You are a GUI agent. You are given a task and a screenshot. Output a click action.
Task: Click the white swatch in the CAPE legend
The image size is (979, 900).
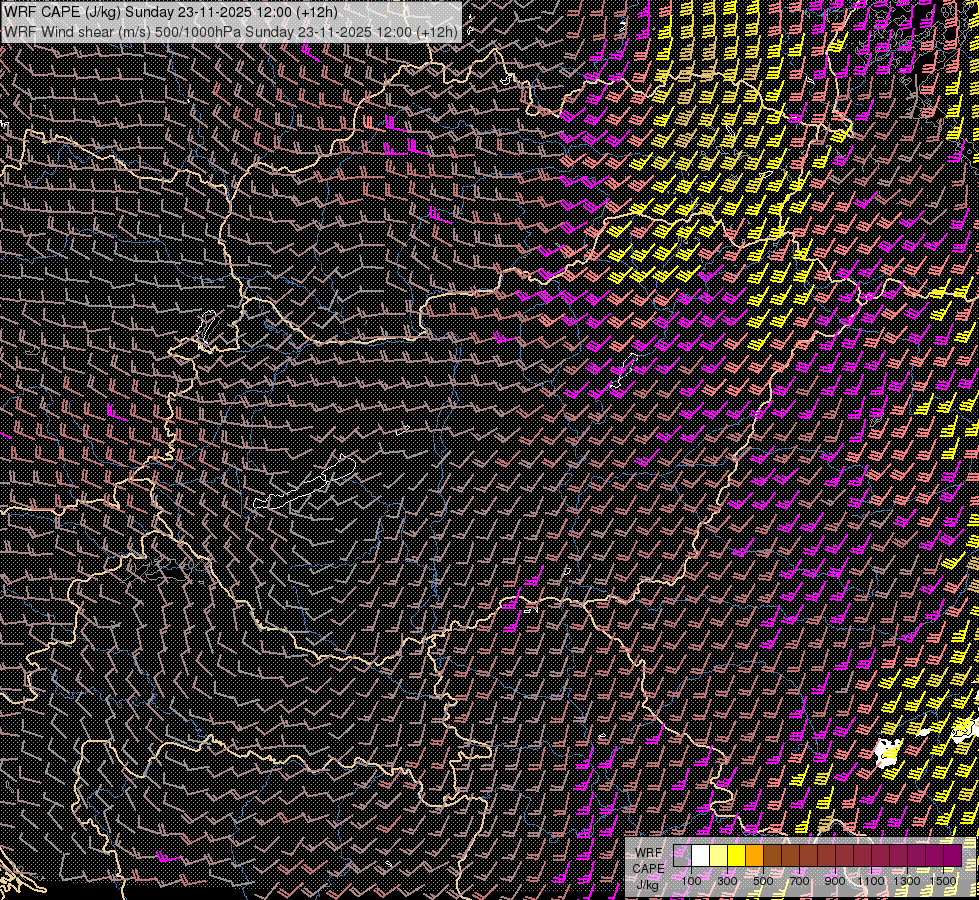[x=701, y=856]
